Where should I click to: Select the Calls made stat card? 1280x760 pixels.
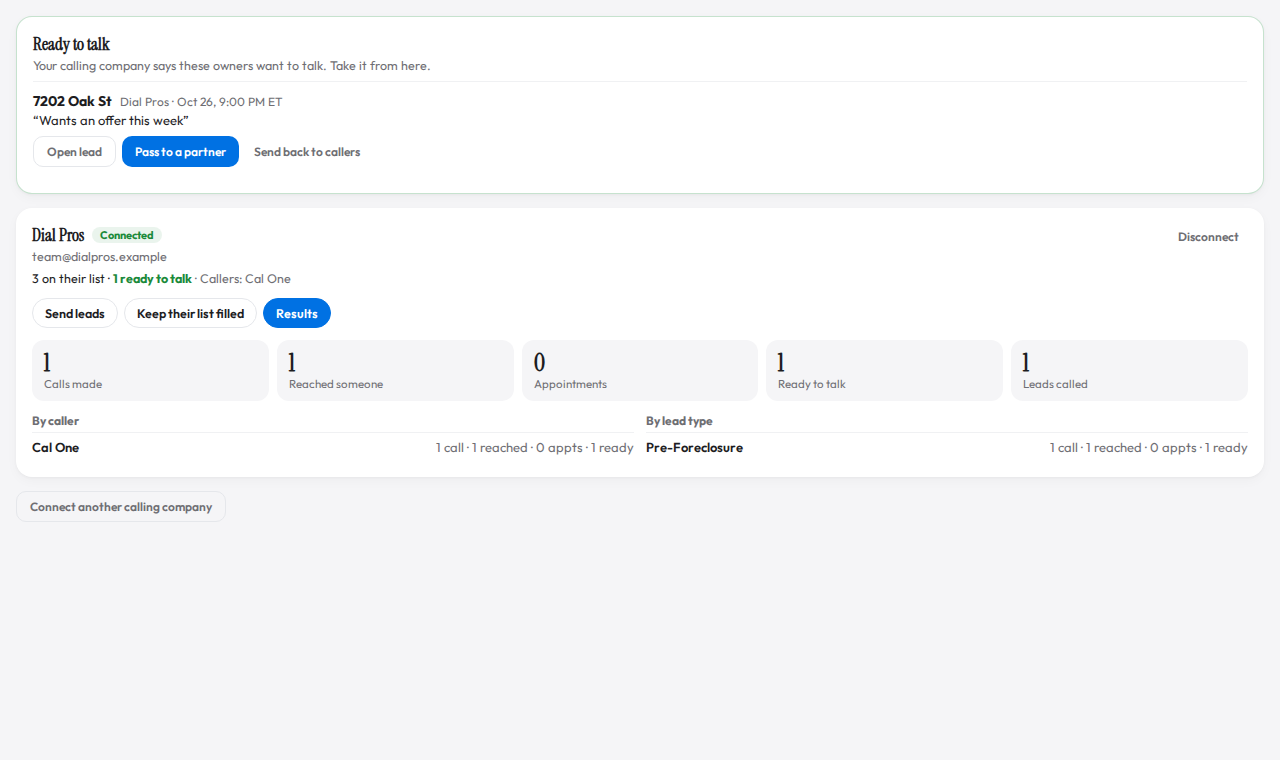pos(150,371)
